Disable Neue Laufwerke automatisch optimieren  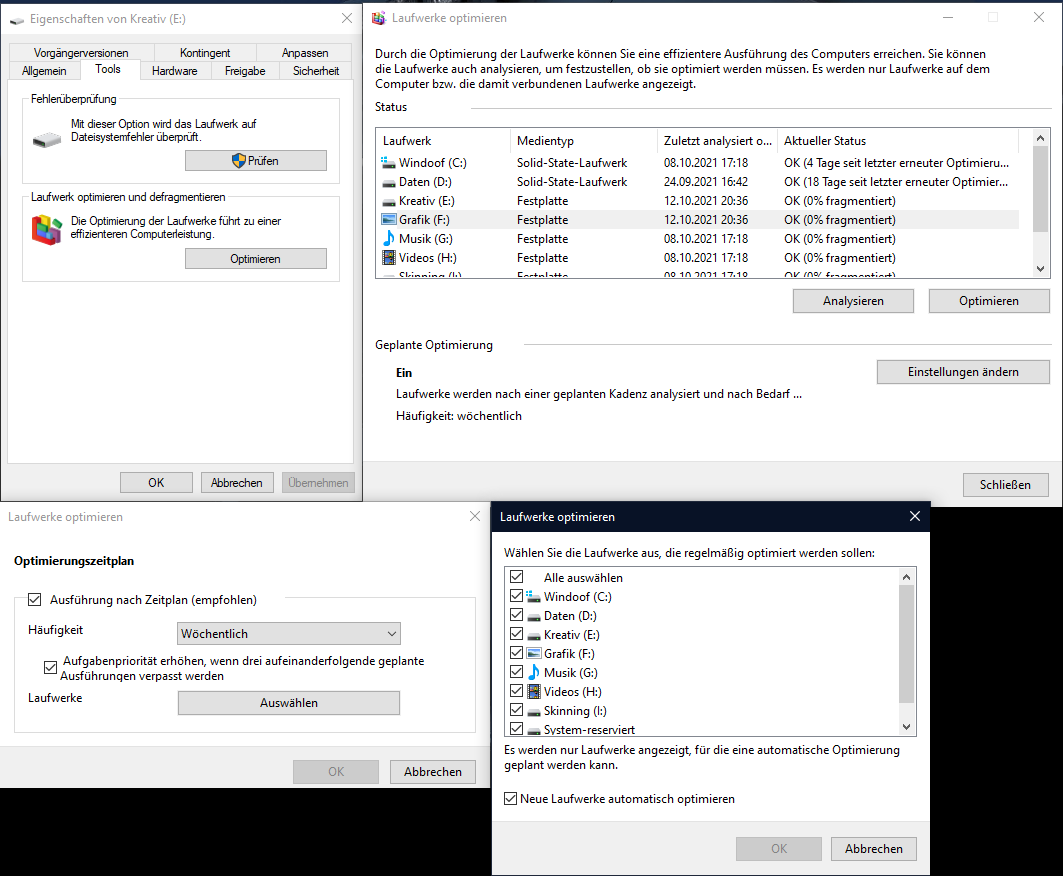click(511, 799)
